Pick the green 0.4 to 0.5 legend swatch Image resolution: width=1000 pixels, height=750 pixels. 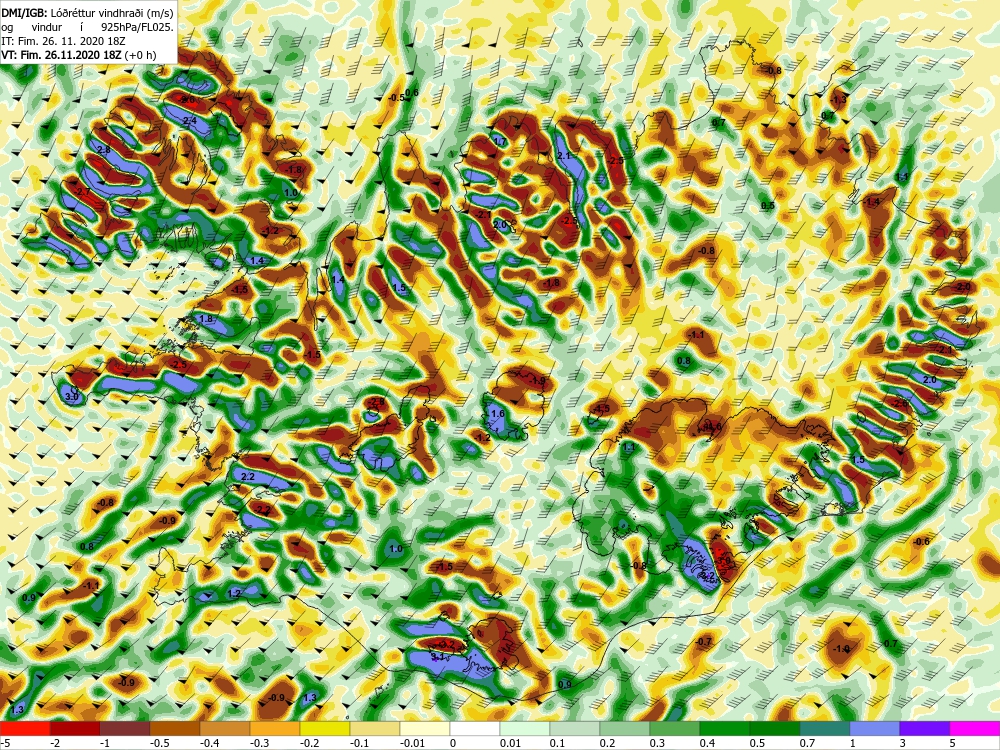point(725,728)
